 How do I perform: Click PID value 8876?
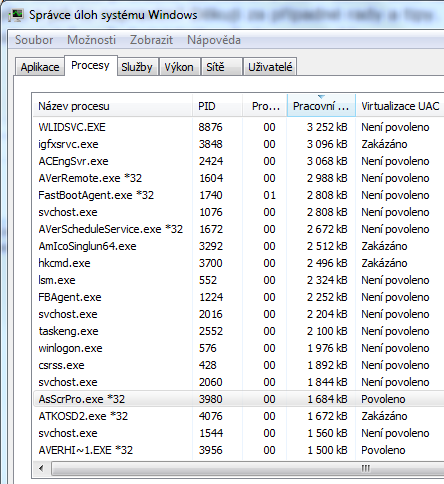click(210, 127)
